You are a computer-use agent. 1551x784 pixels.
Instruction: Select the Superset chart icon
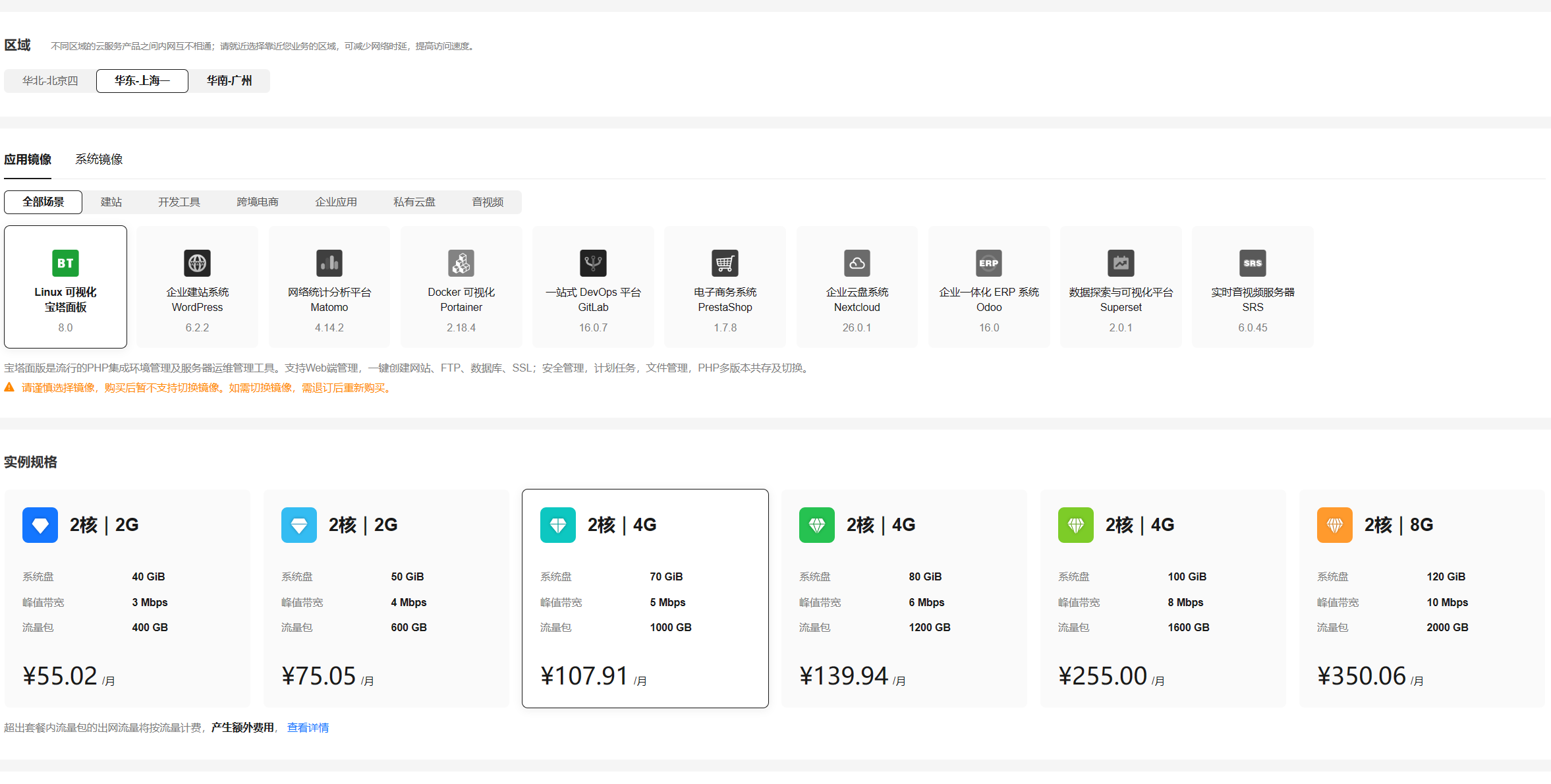coord(1121,264)
